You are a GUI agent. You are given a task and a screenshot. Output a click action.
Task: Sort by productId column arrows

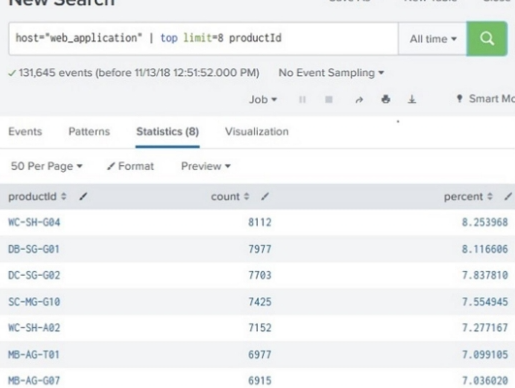click(x=64, y=196)
